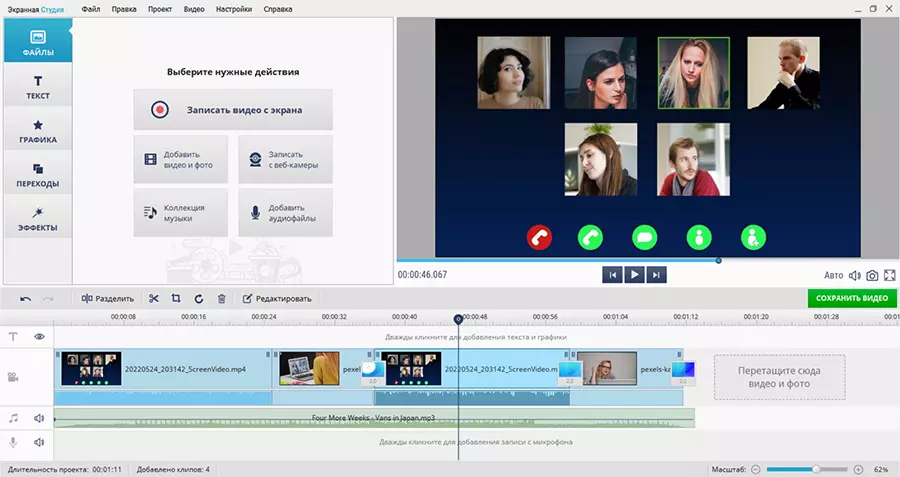Mute the music track speaker
Viewport: 900px width, 477px height.
tap(40, 418)
